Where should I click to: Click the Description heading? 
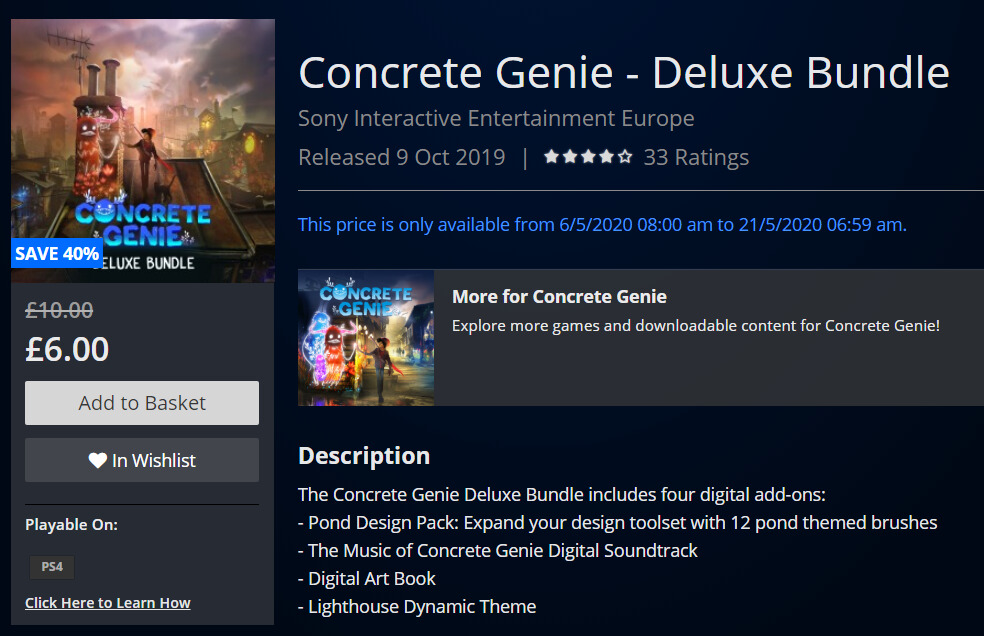point(364,456)
